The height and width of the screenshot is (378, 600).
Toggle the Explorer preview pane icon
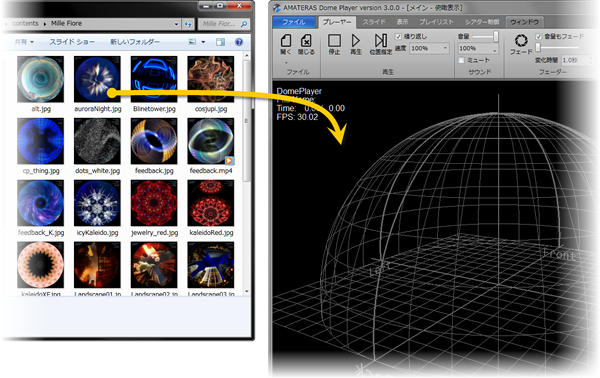coord(220,42)
